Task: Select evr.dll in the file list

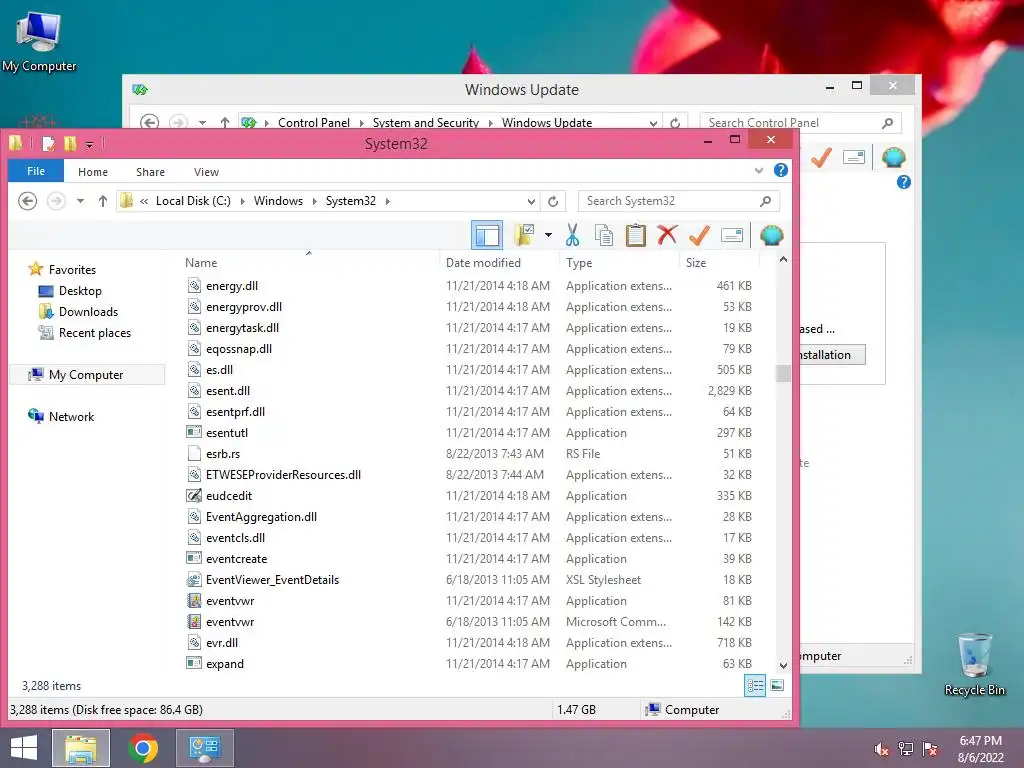Action: tap(222, 643)
